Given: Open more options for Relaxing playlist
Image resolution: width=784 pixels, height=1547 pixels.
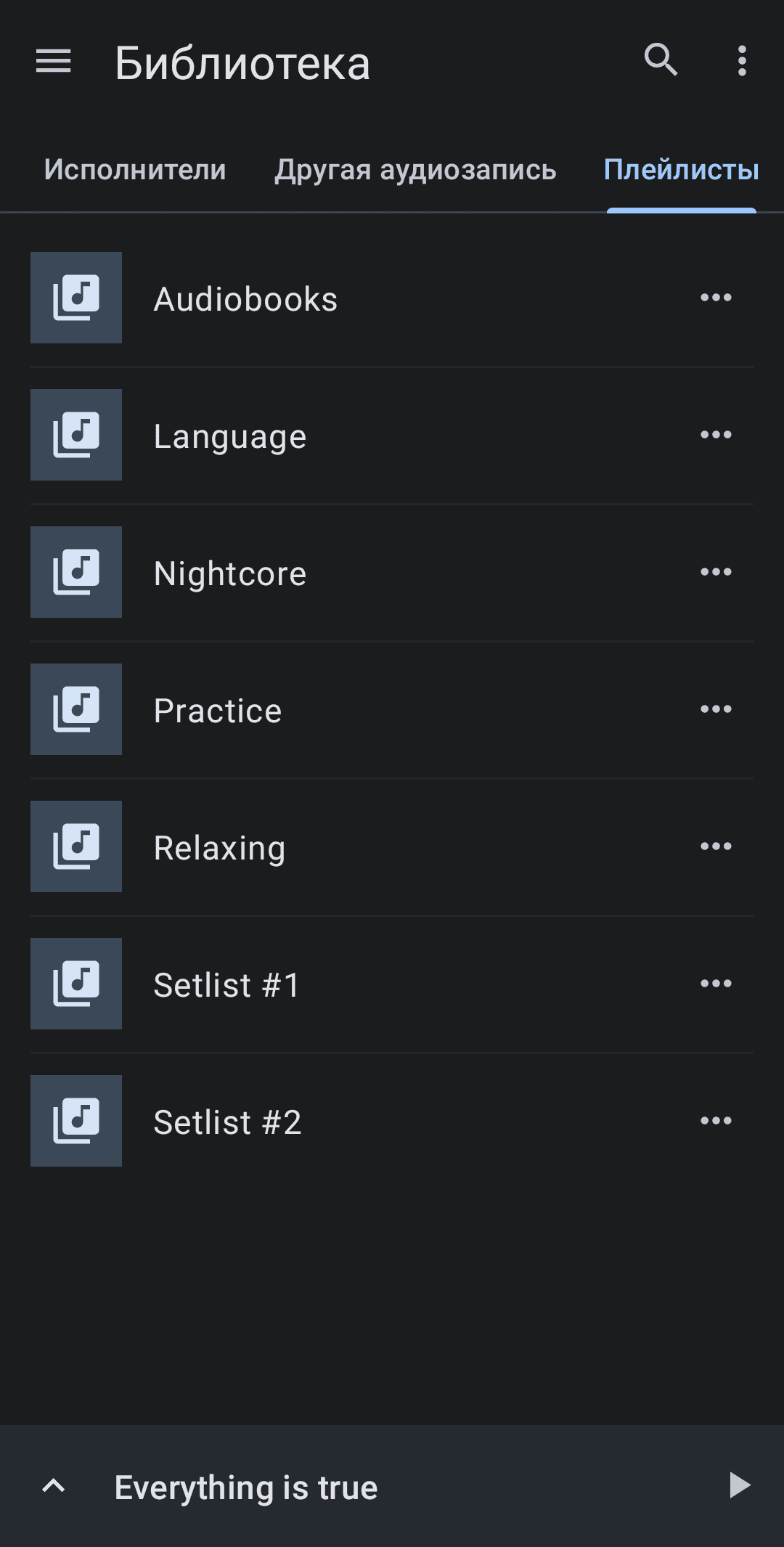Looking at the screenshot, I should click(x=716, y=846).
